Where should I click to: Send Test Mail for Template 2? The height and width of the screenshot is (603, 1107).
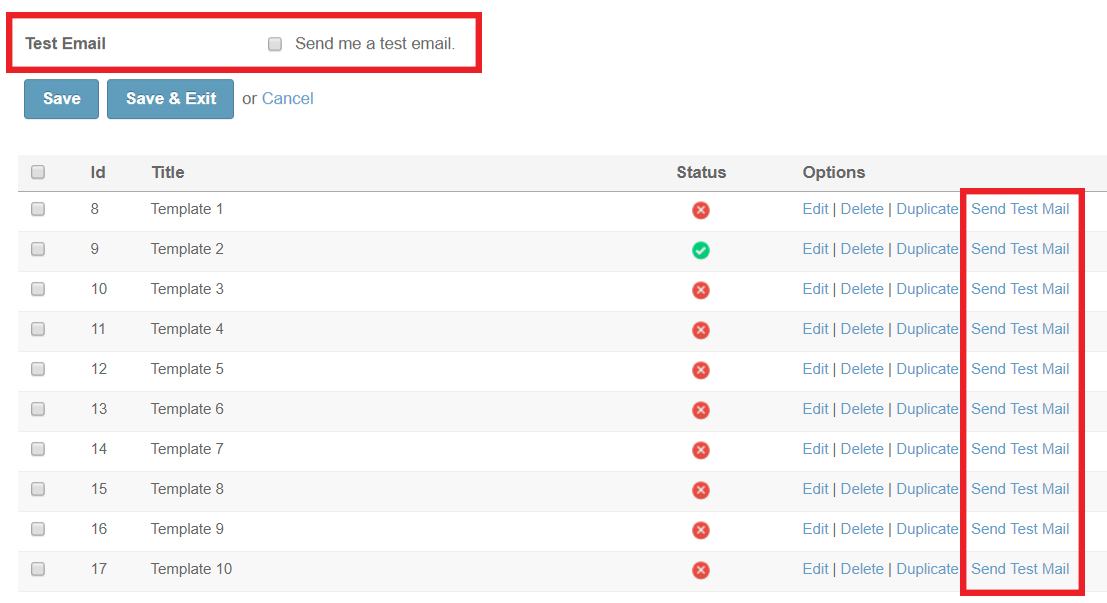click(x=1020, y=249)
